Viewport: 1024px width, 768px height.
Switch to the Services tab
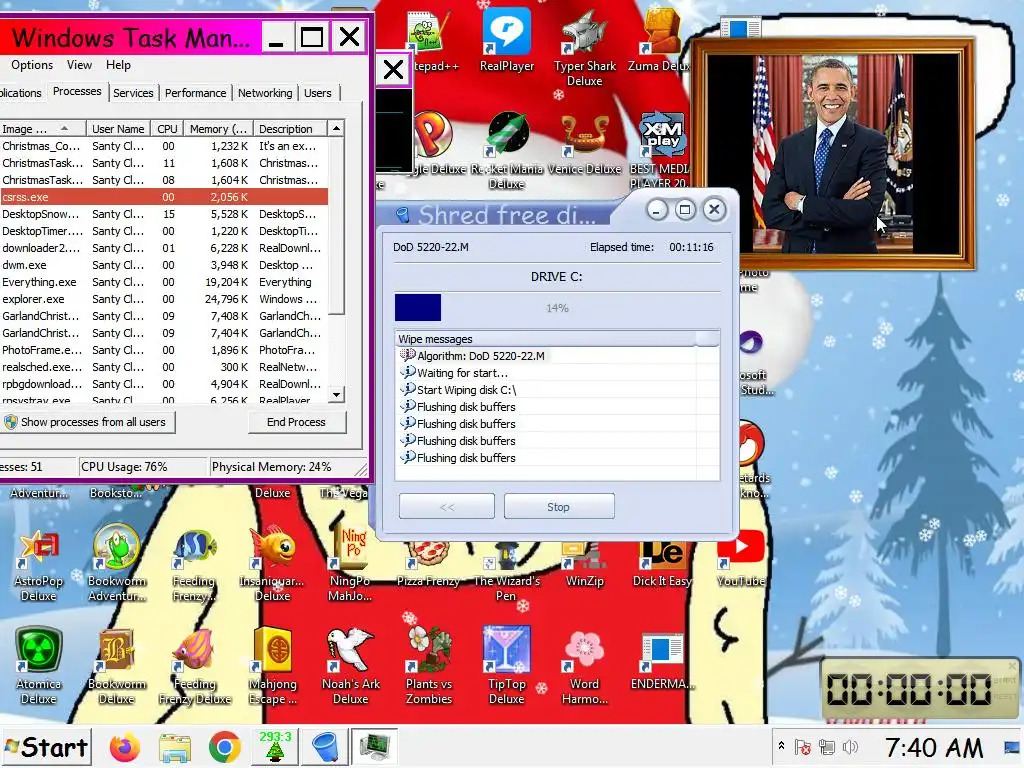(133, 93)
